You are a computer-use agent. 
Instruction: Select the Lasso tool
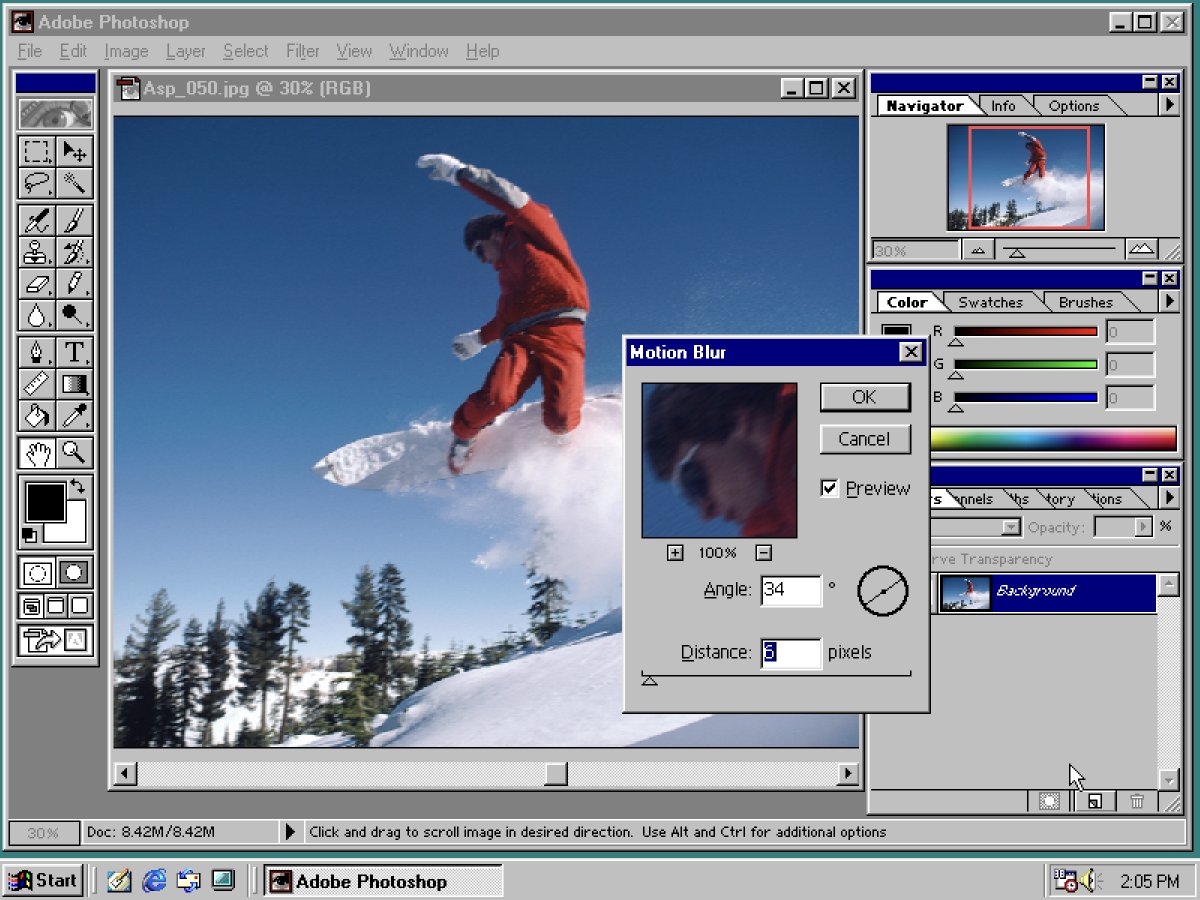[37, 182]
